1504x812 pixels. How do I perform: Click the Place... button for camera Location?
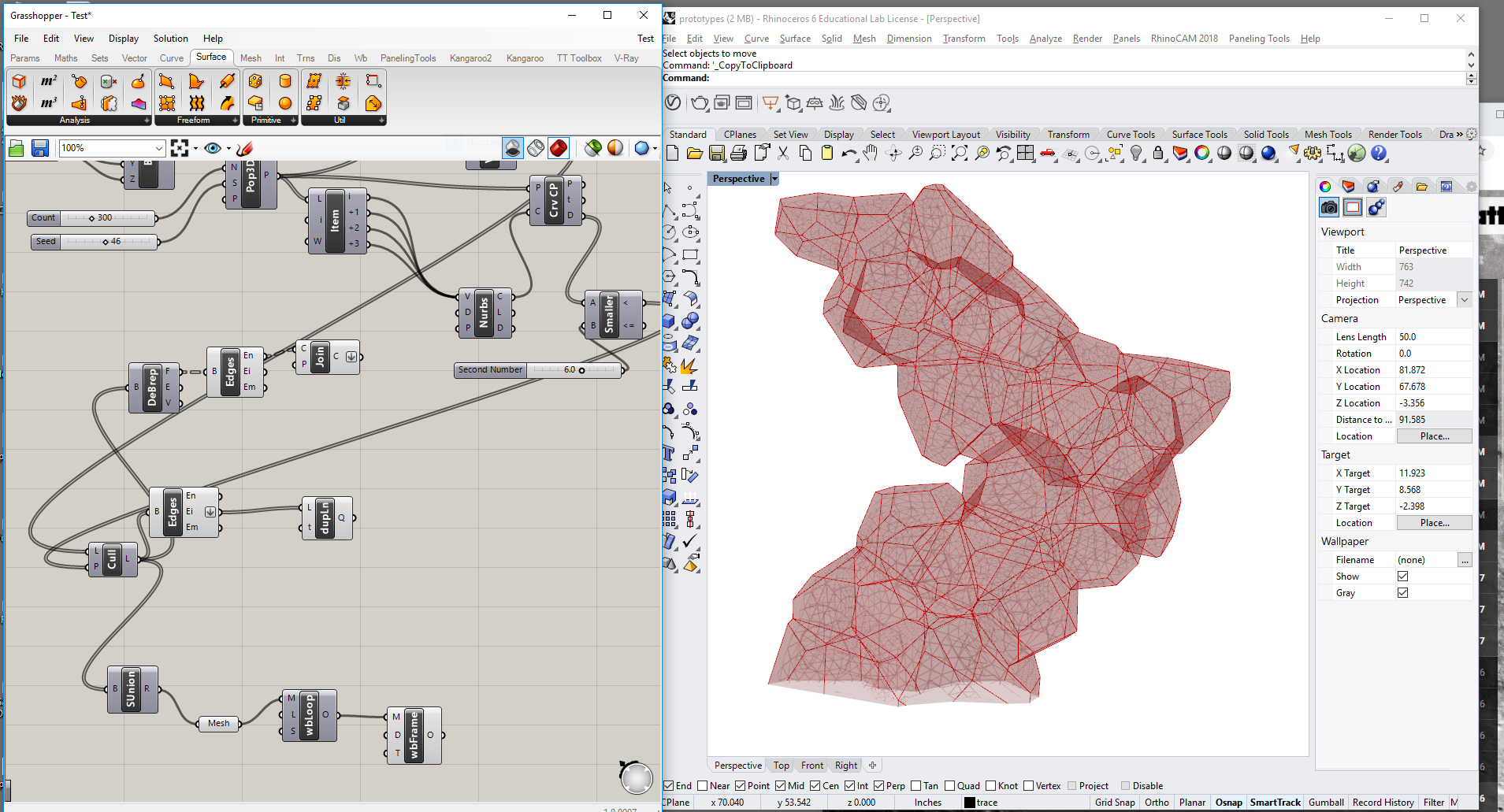(x=1434, y=436)
